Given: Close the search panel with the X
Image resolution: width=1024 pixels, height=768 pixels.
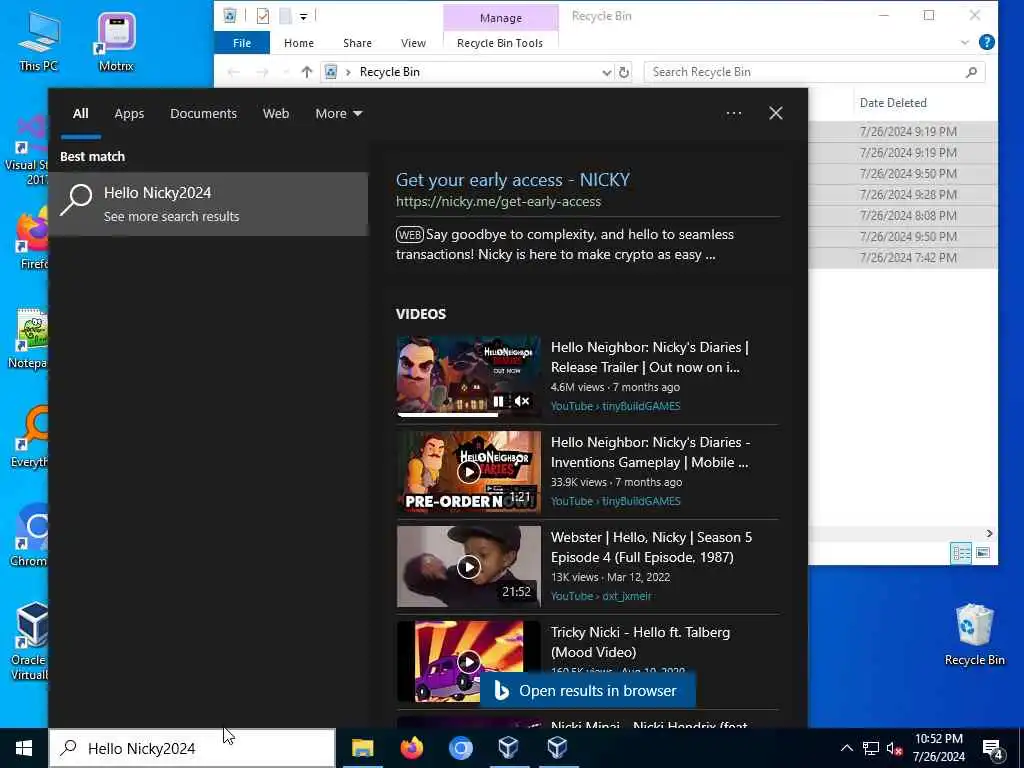Looking at the screenshot, I should click(x=775, y=114).
